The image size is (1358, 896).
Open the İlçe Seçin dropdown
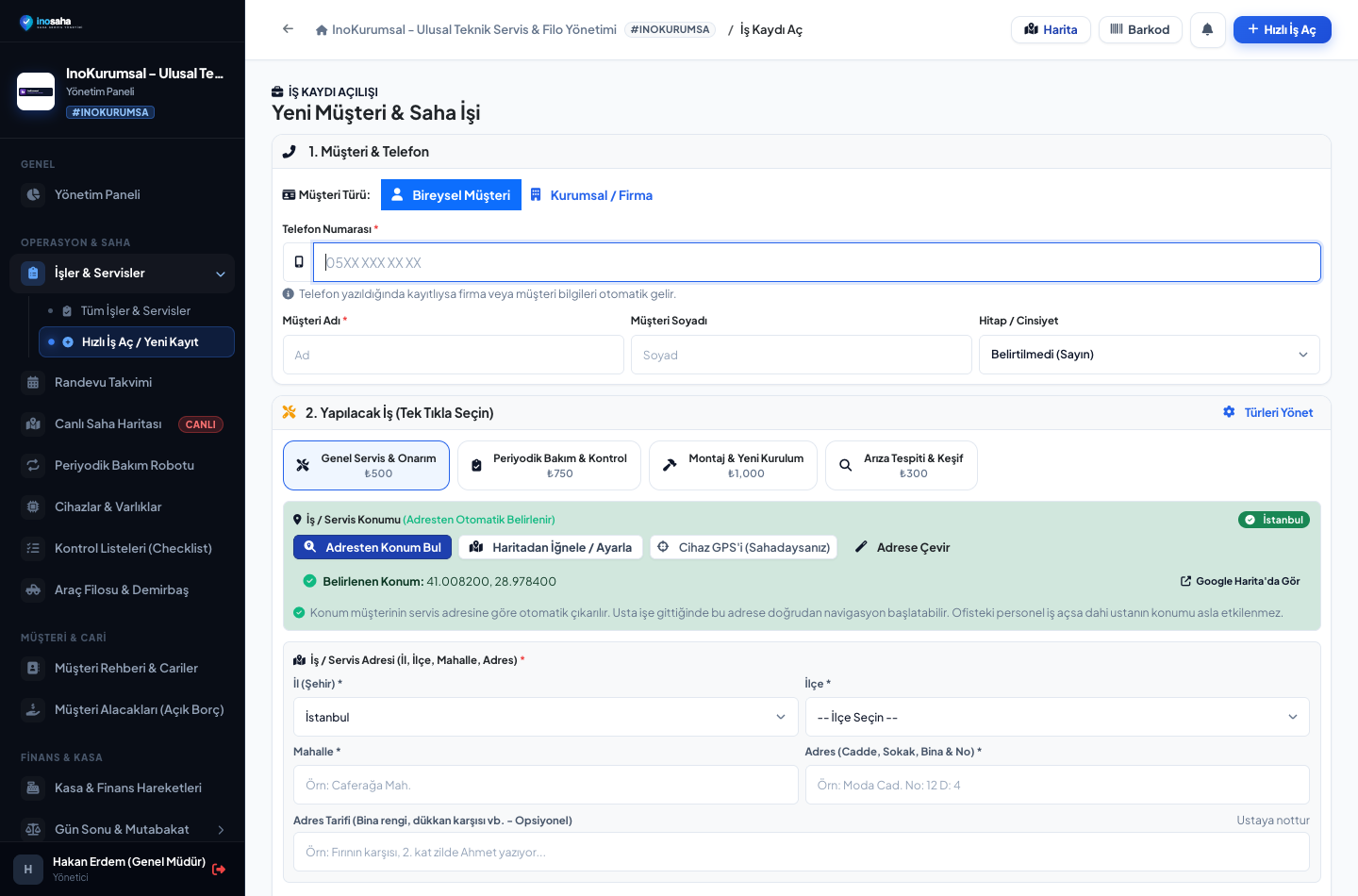[1057, 717]
